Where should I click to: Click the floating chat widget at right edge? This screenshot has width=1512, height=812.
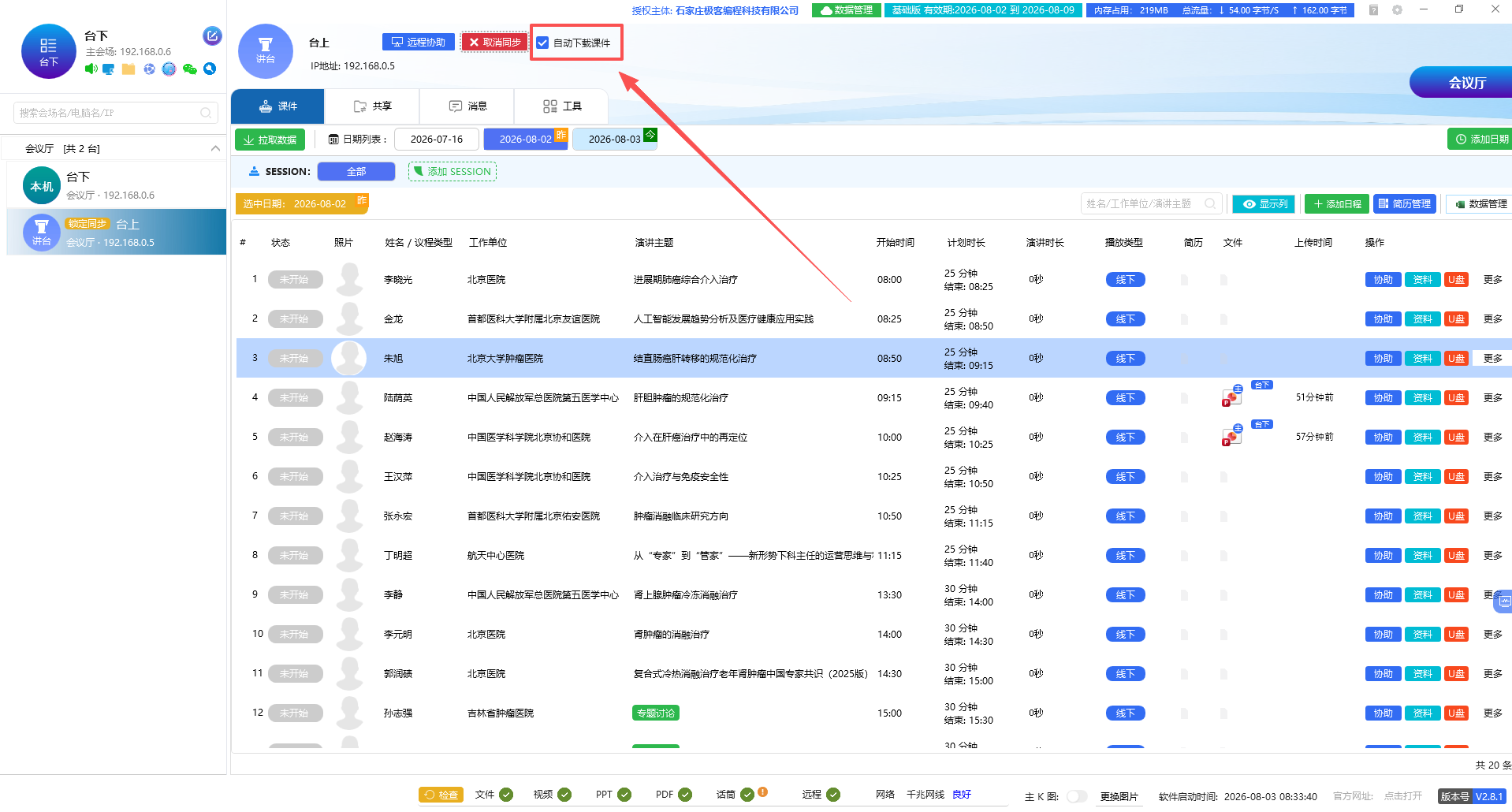tap(1503, 602)
